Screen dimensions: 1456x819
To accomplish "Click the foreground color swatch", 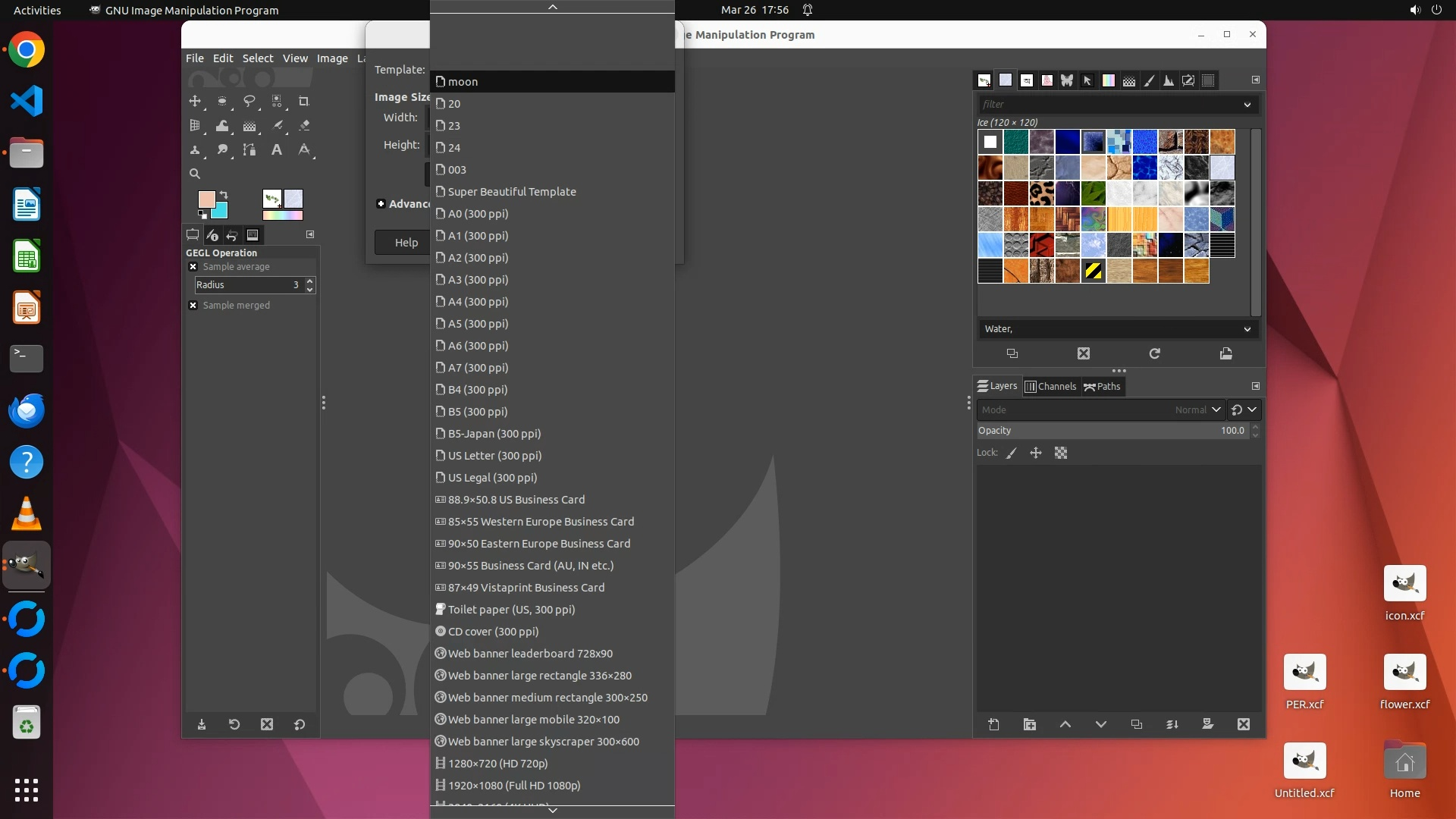I will pyautogui.click(x=206, y=199).
